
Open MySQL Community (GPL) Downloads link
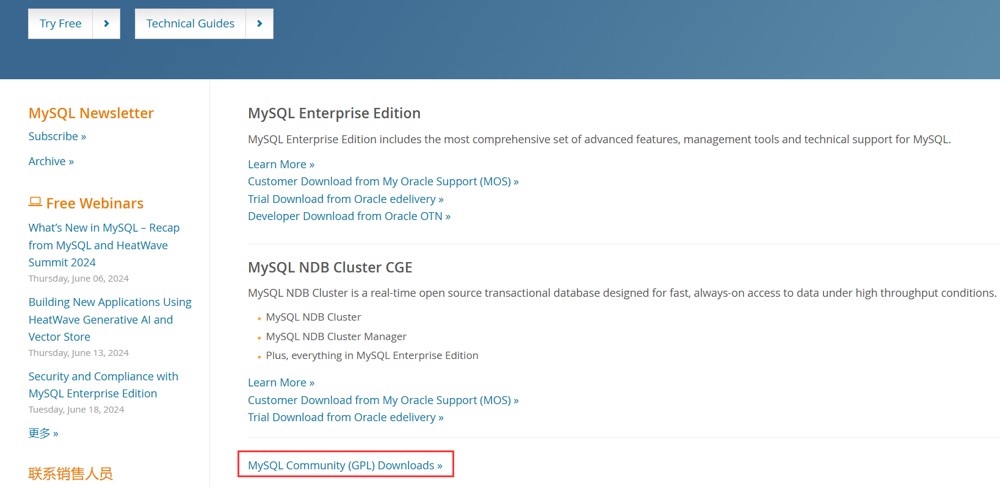[x=345, y=465]
